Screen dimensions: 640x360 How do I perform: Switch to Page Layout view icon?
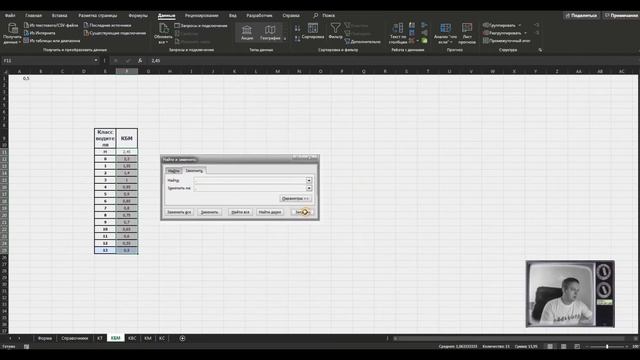click(563, 347)
